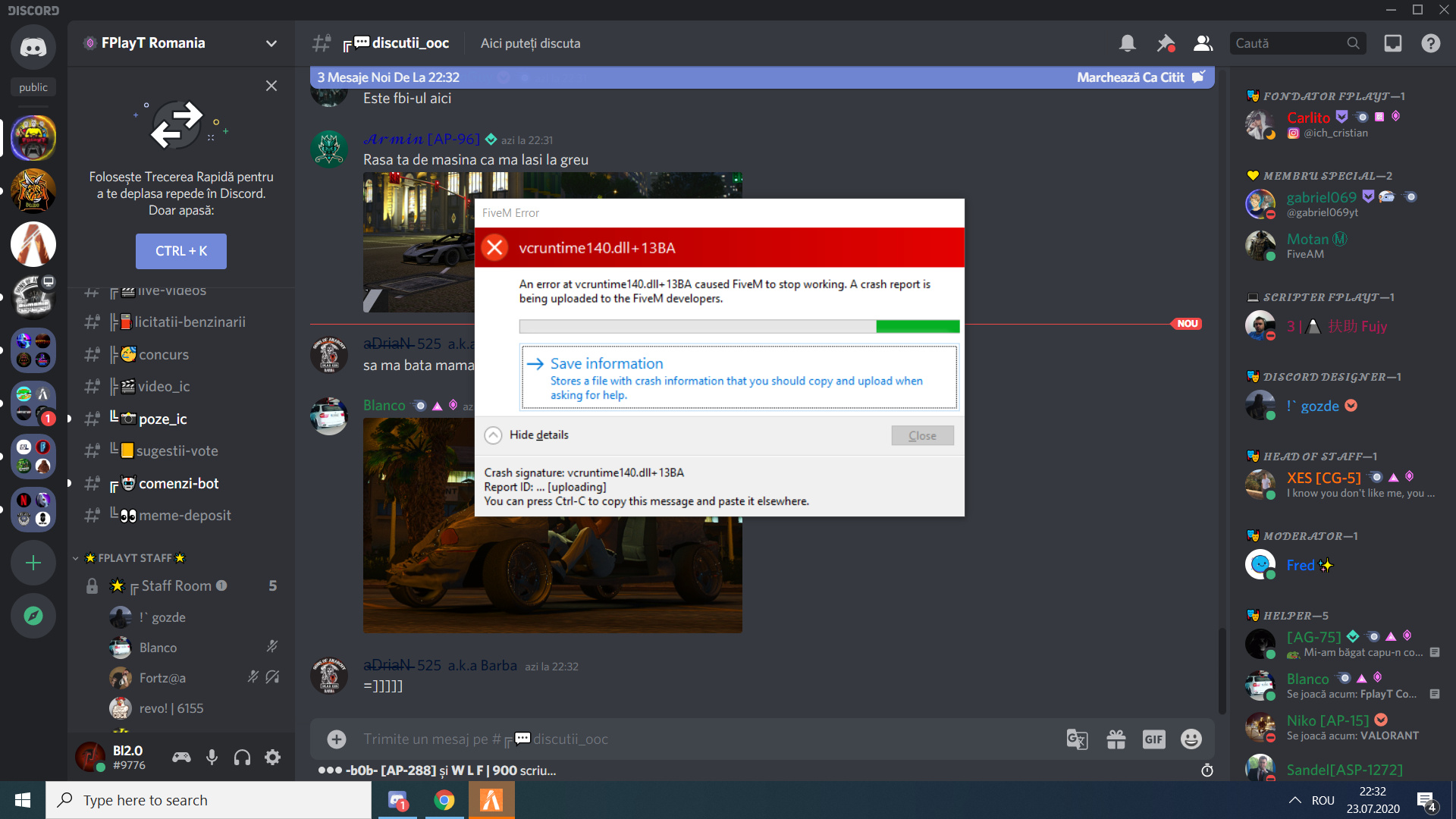The height and width of the screenshot is (819, 1456).
Task: Open Discord user settings gear
Action: [272, 756]
